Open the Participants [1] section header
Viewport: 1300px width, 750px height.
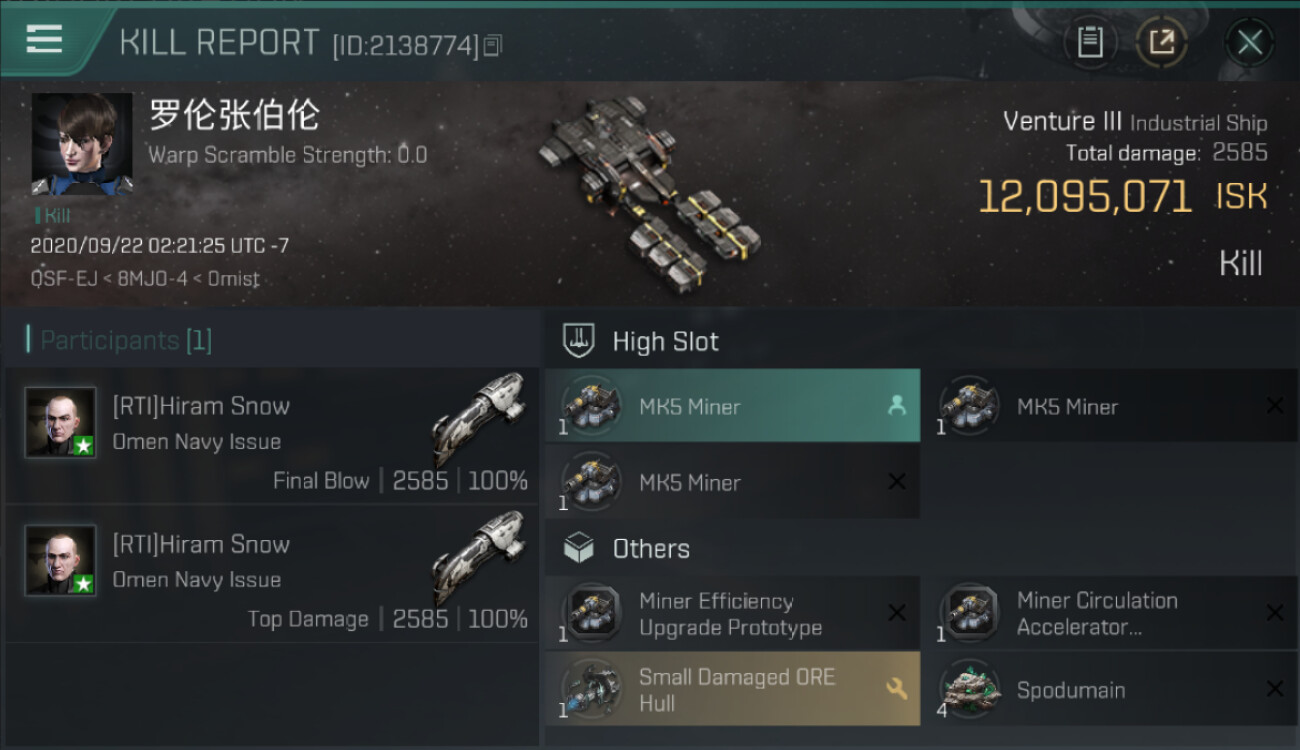tap(126, 340)
